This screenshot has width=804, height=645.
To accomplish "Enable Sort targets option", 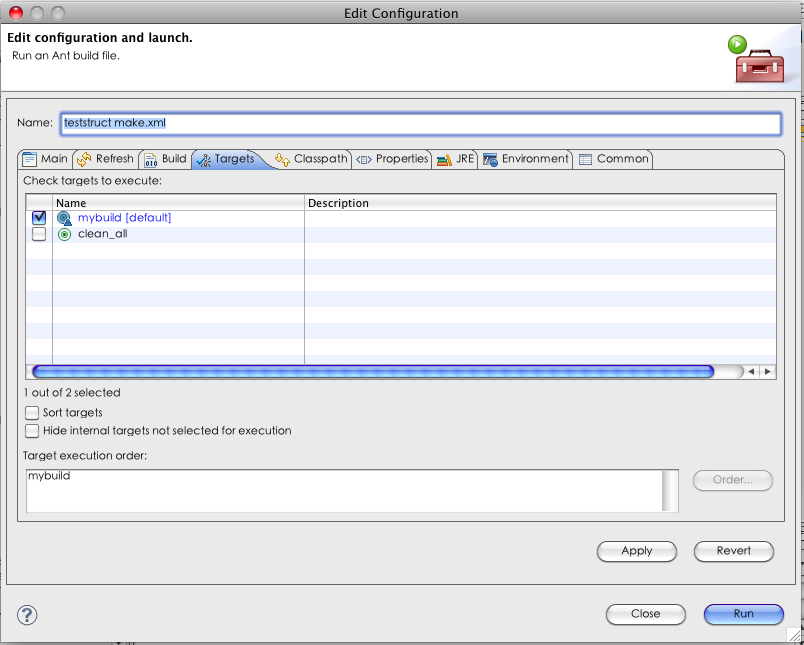I will [x=33, y=412].
